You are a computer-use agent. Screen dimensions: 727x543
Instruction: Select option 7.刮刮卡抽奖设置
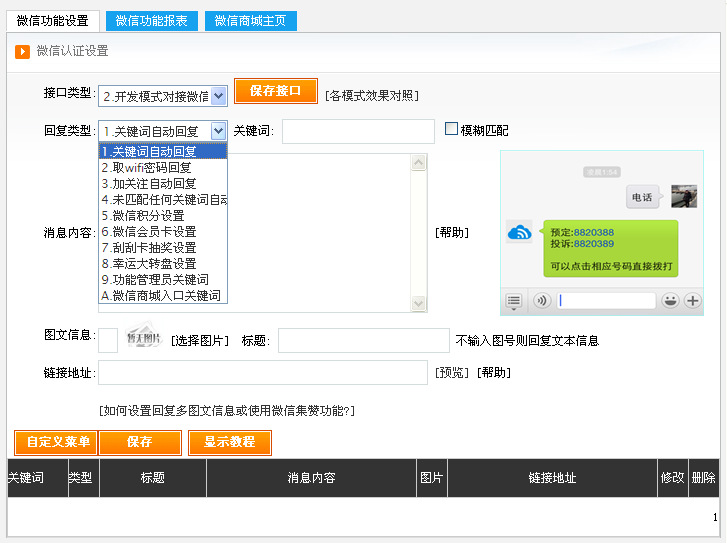[163, 248]
